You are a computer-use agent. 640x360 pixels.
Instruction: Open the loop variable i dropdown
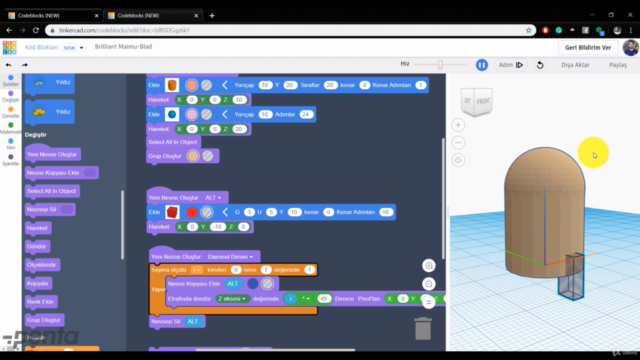tap(197, 270)
